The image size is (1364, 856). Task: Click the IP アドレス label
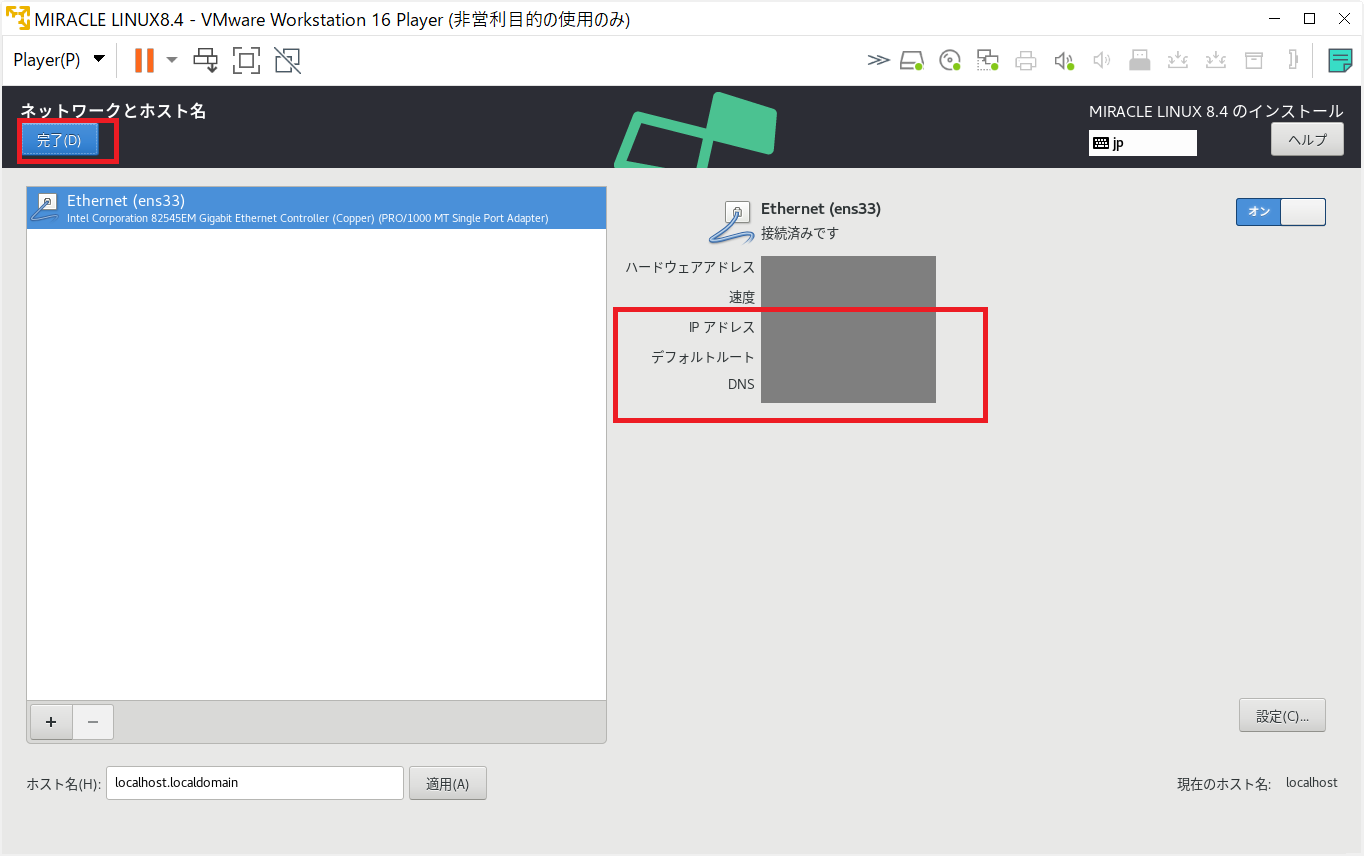point(722,327)
